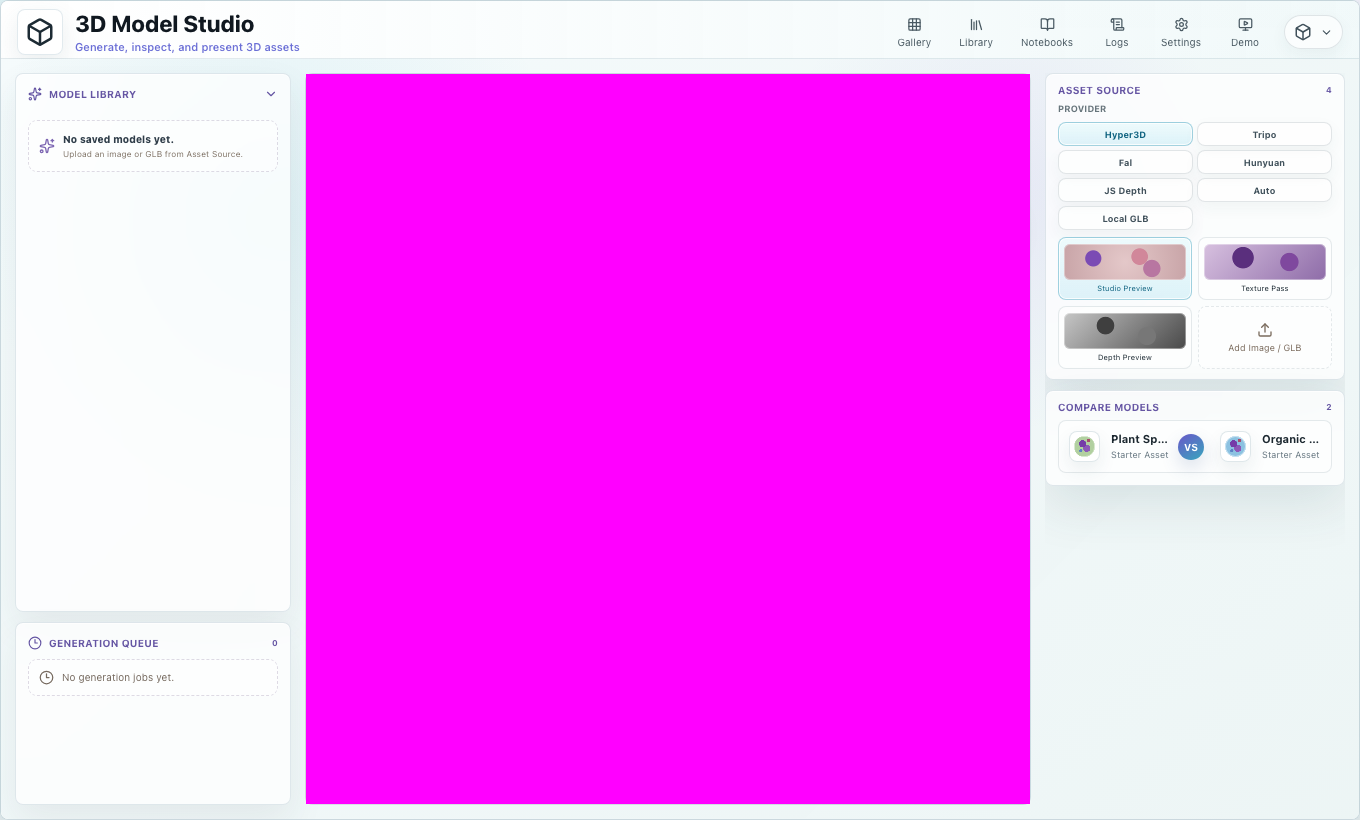Choose the JS Depth provider
Screen dimensions: 1360x820
pyautogui.click(x=1125, y=190)
